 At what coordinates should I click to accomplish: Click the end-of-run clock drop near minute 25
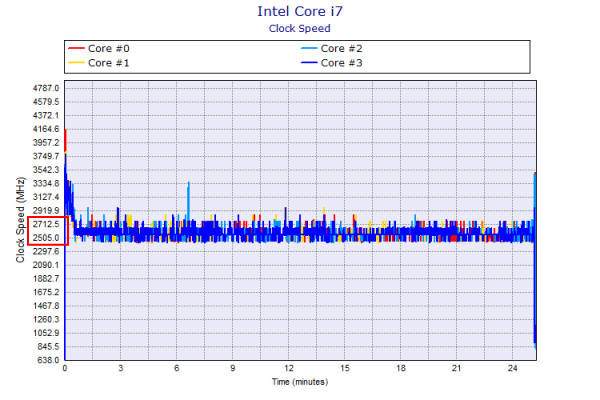click(x=535, y=291)
